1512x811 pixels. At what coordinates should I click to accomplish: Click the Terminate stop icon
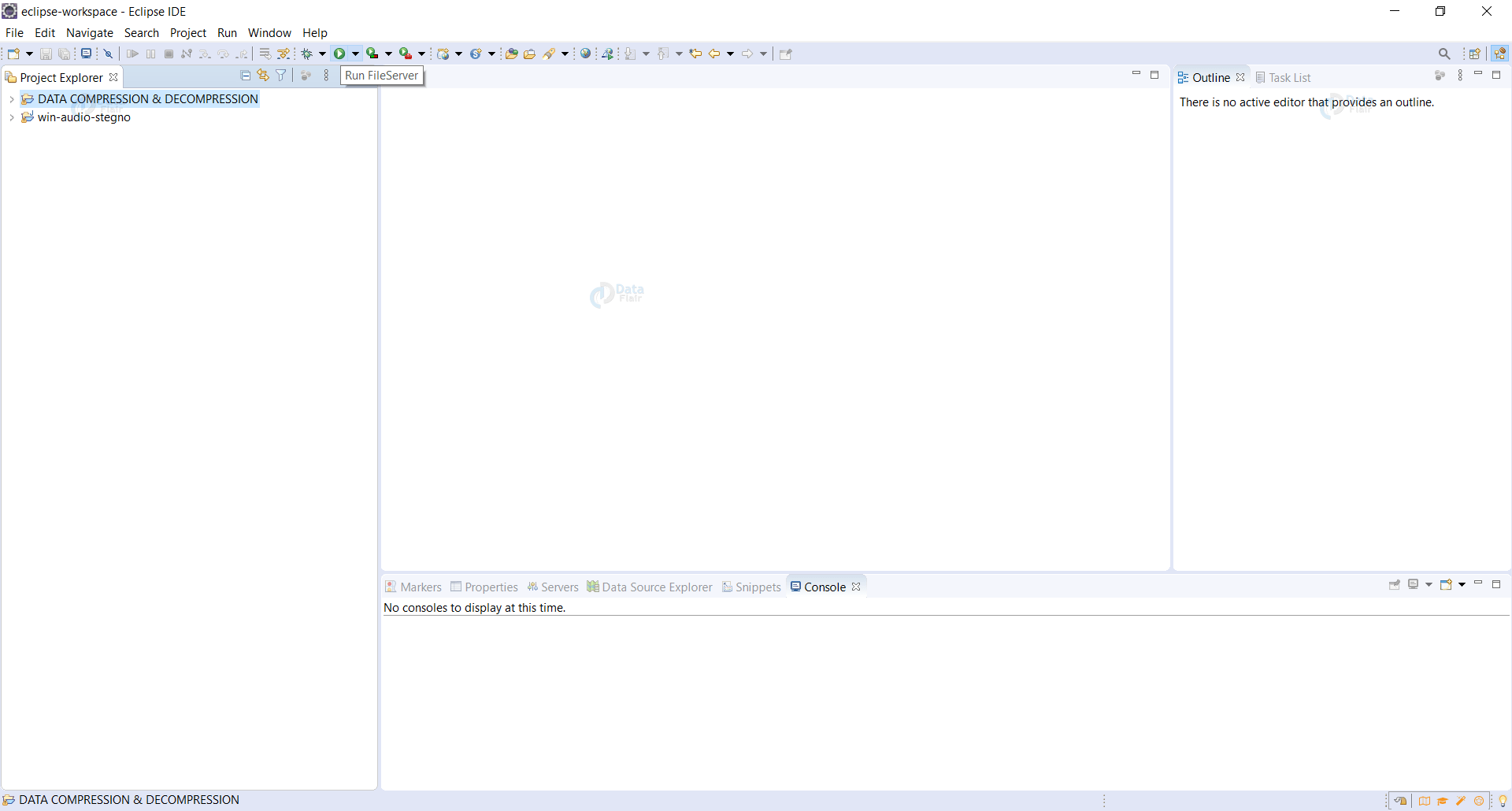point(169,54)
